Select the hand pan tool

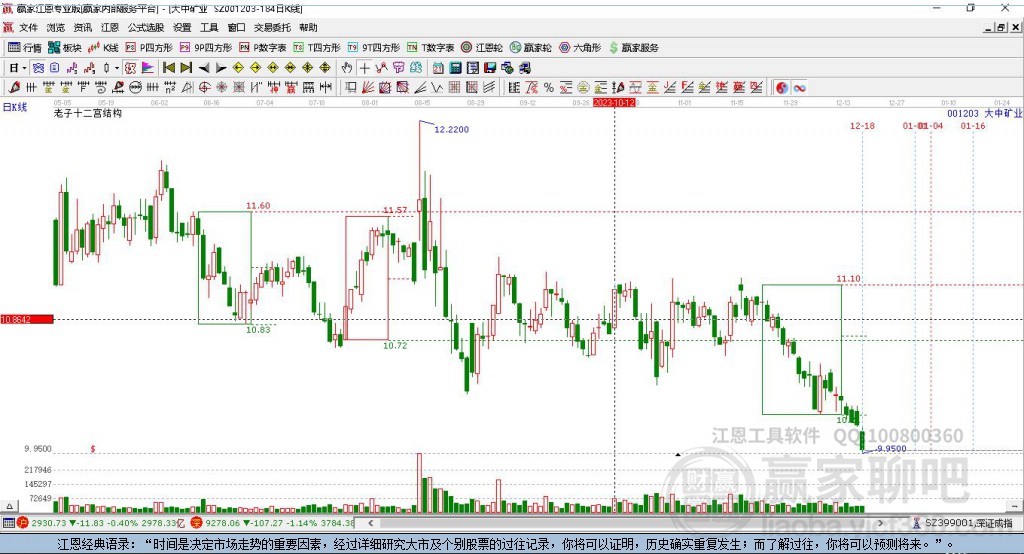347,68
